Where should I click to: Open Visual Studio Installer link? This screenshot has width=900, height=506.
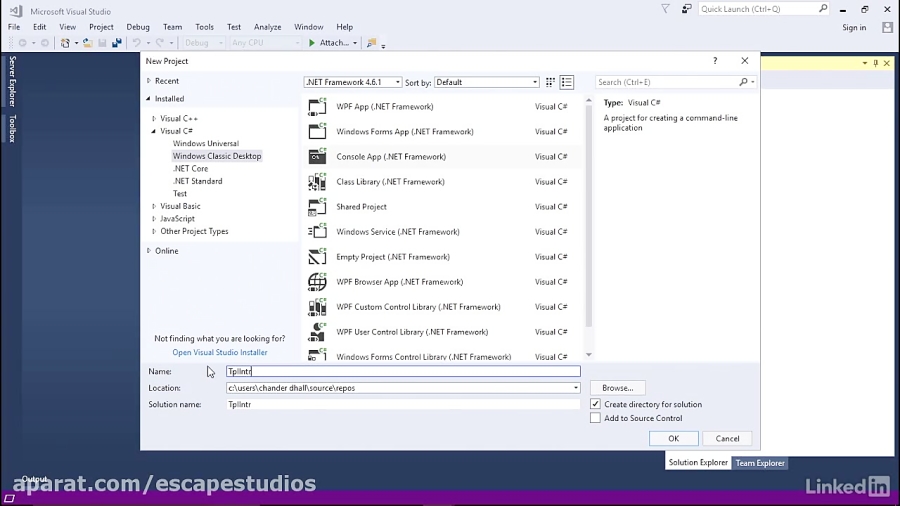[220, 352]
